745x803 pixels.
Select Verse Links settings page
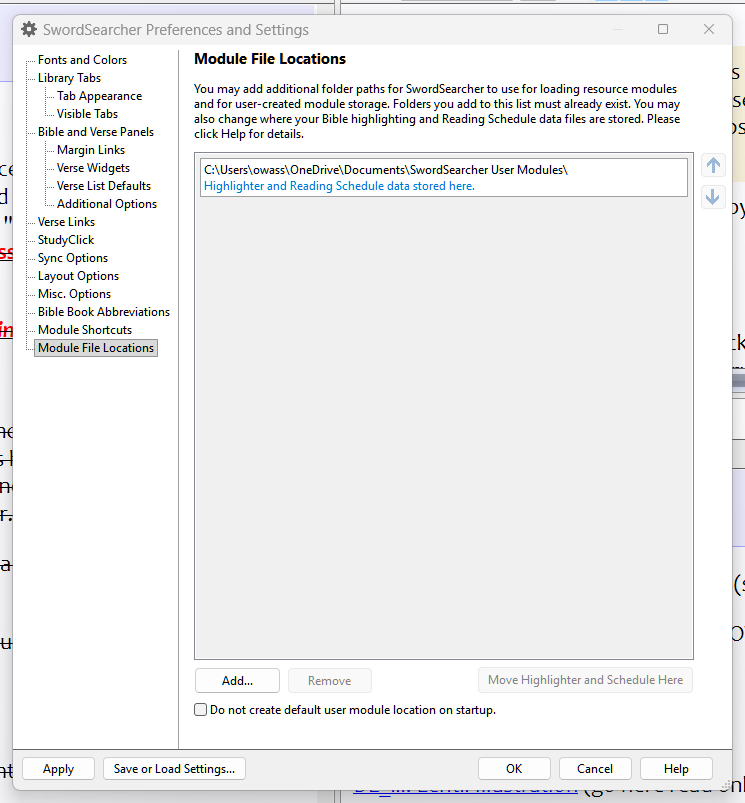(x=66, y=222)
